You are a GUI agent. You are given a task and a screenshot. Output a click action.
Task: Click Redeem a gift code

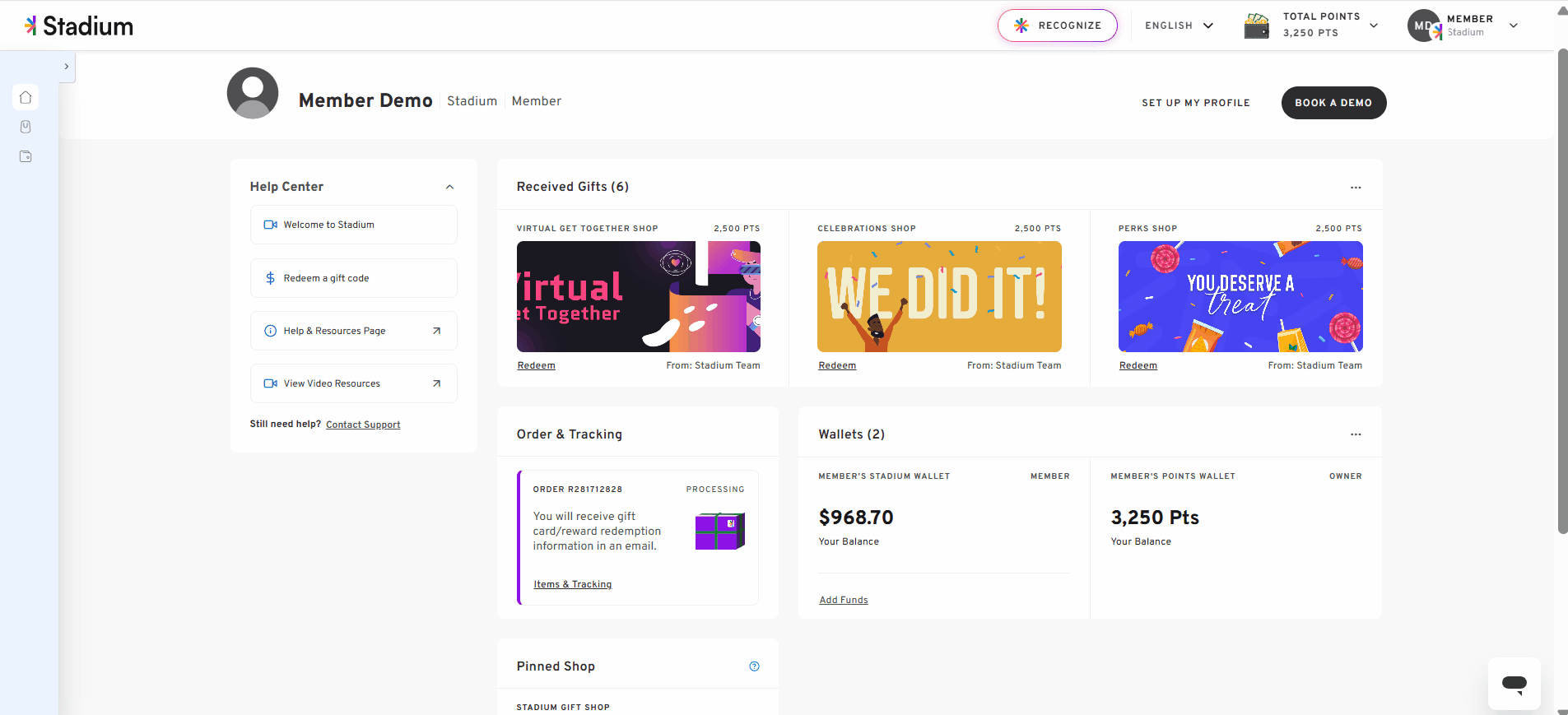pyautogui.click(x=354, y=278)
